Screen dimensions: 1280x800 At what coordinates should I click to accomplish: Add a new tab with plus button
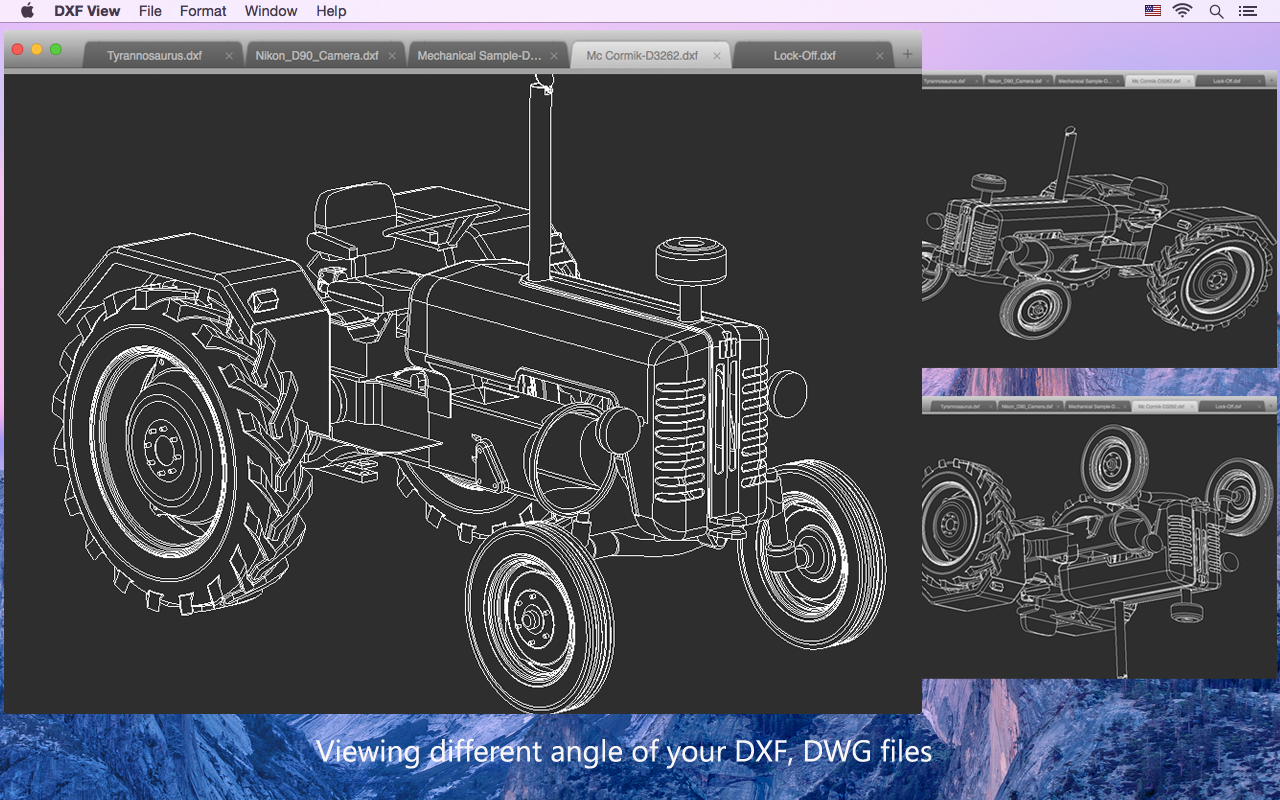(x=907, y=55)
